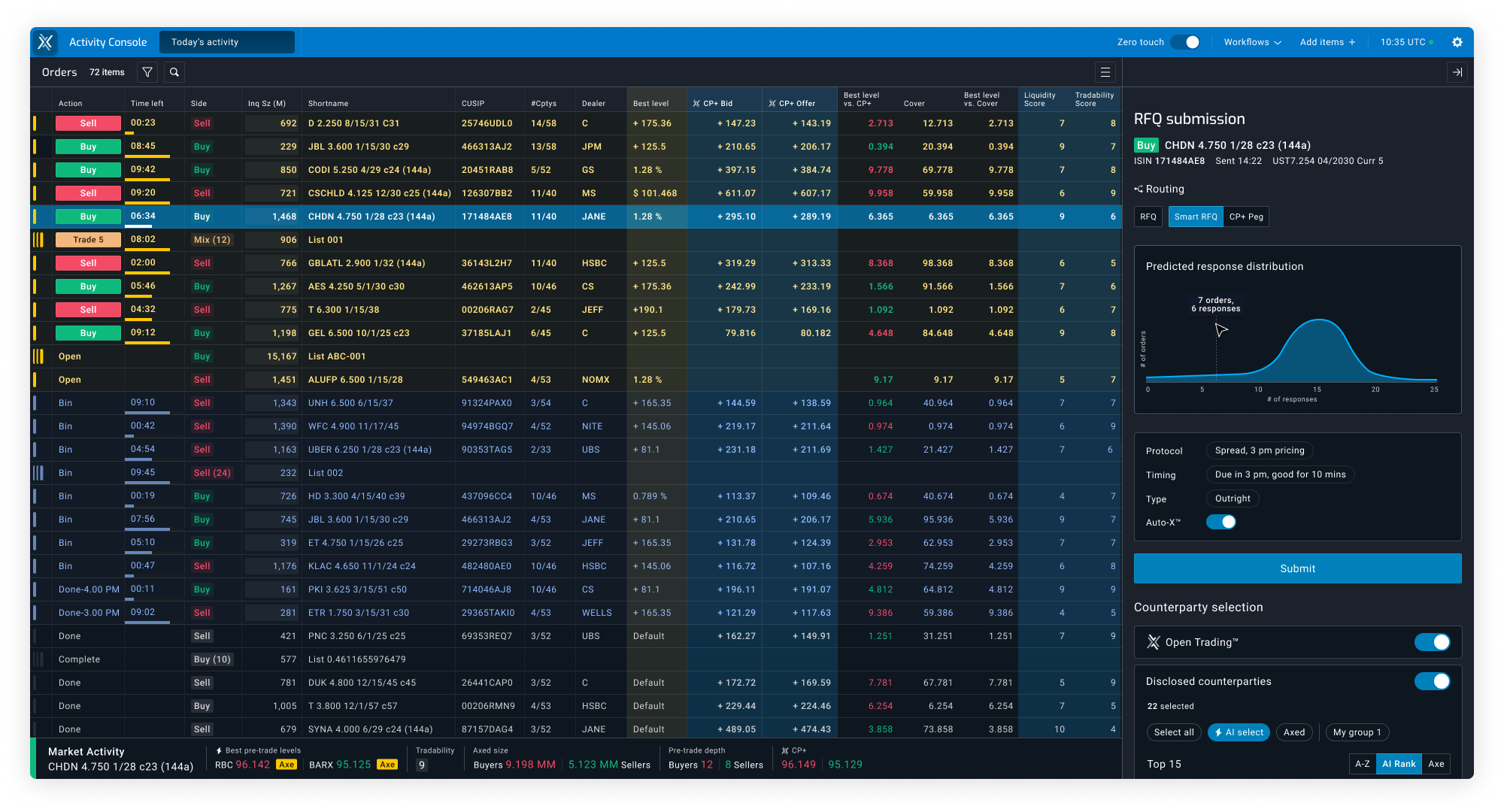Click shortname CODI 5.250 4/29 c24 (144a)

point(369,170)
